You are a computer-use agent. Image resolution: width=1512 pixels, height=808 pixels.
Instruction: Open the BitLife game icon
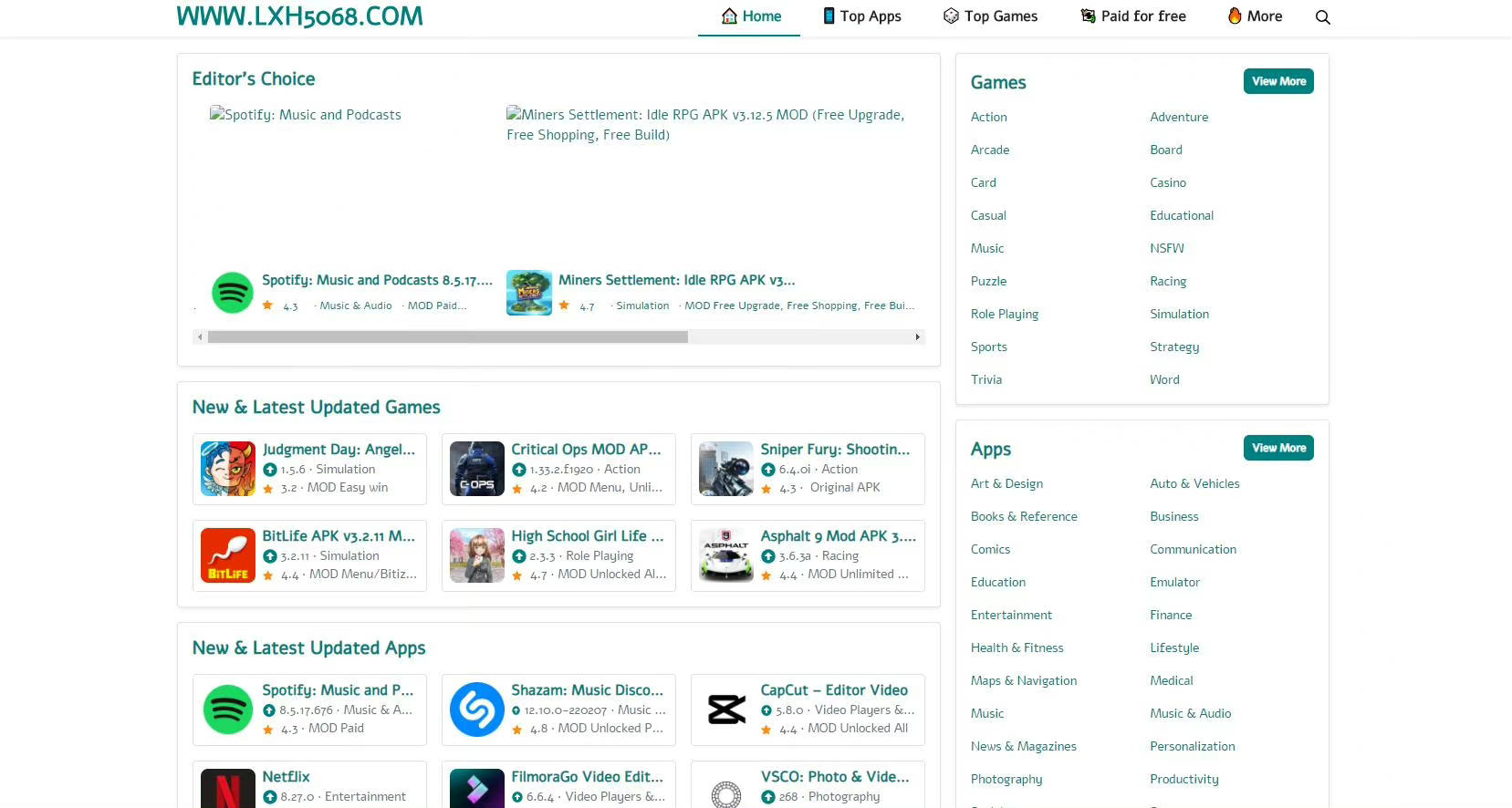click(x=228, y=555)
